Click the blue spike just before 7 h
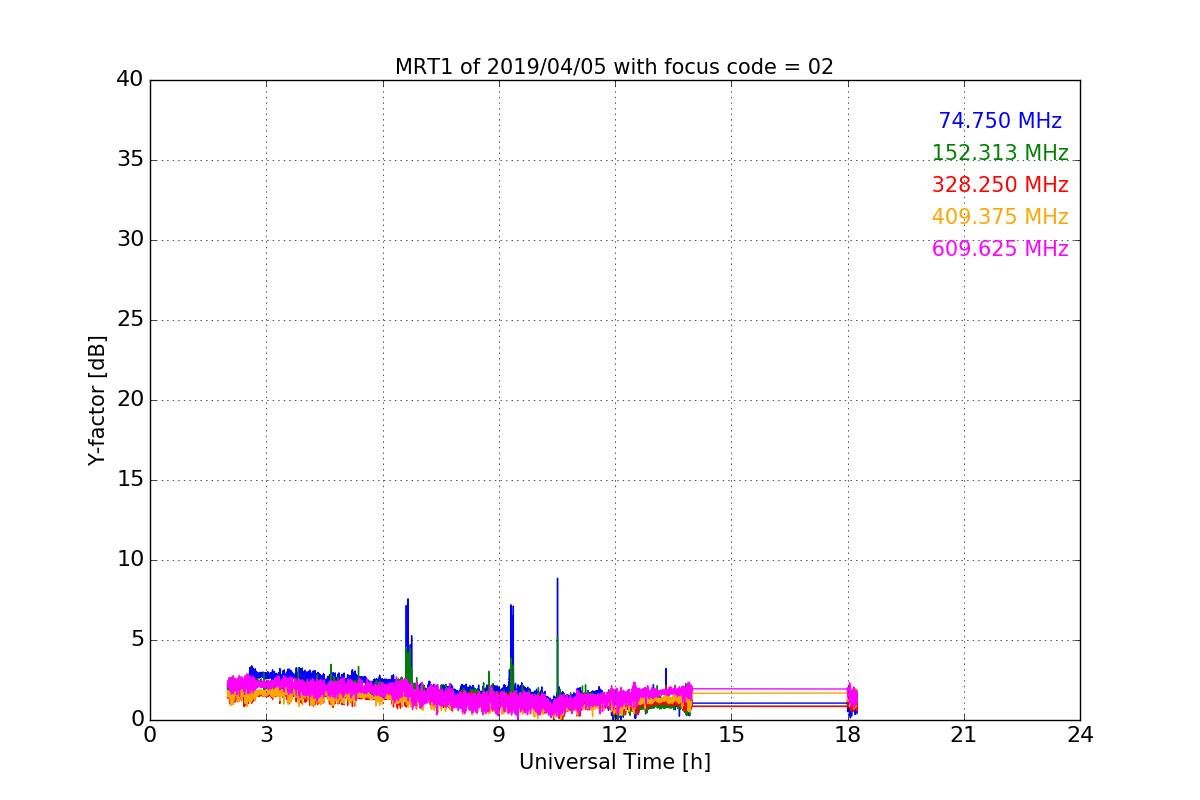The image size is (1200, 800). (407, 640)
